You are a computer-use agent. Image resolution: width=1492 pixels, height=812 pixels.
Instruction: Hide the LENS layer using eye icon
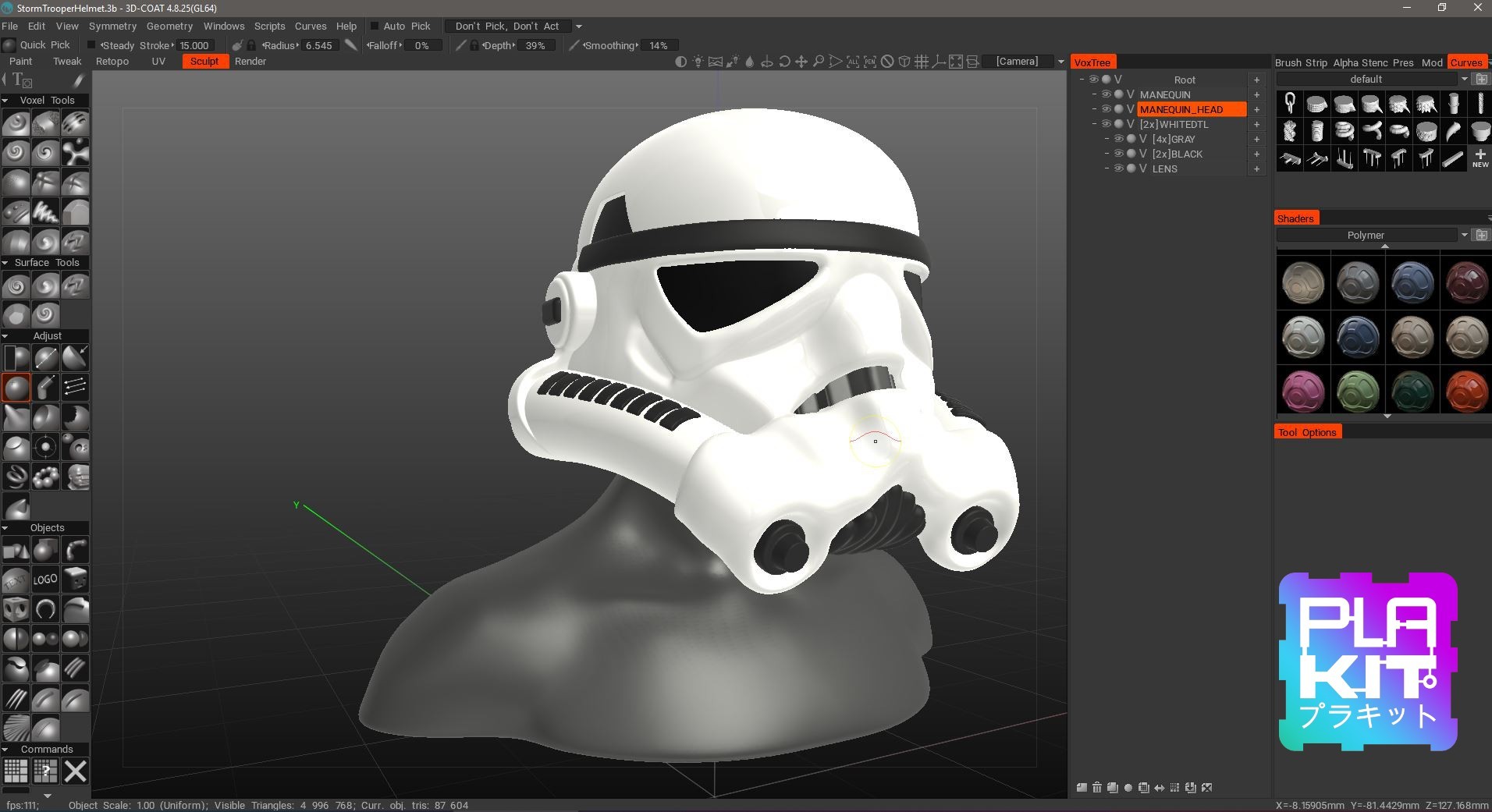tap(1118, 168)
